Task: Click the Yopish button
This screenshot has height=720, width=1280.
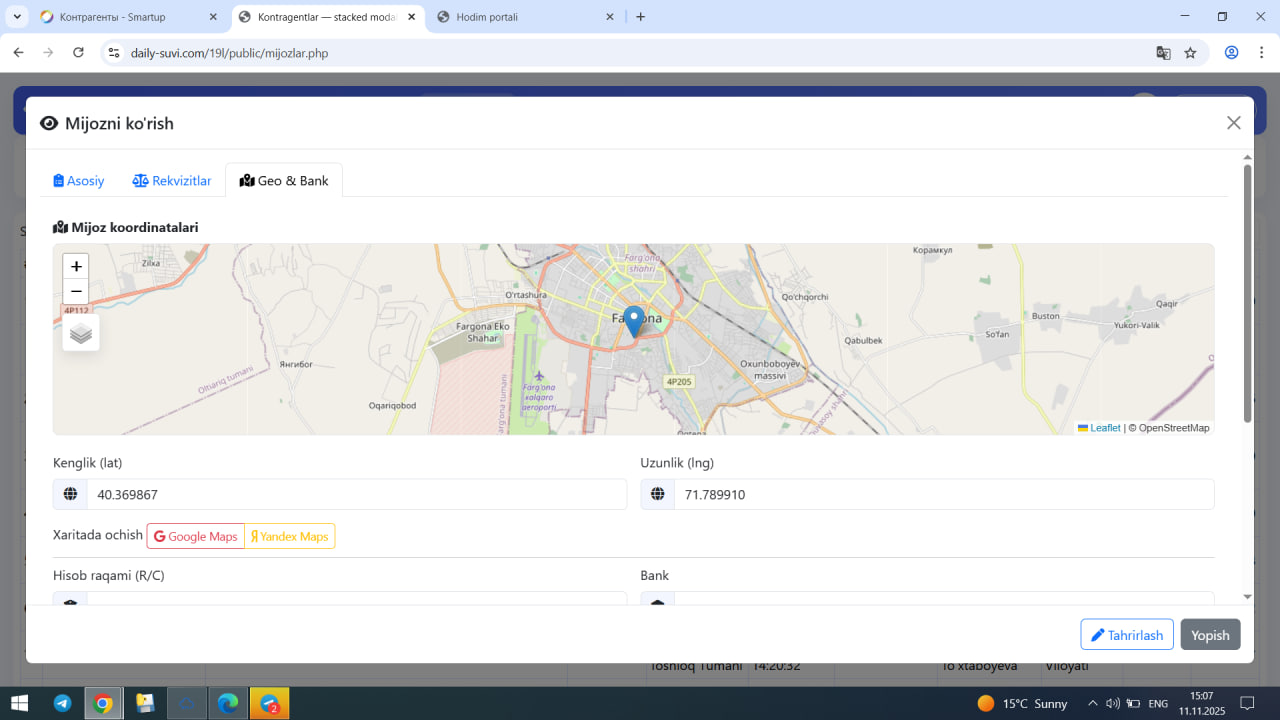Action: pyautogui.click(x=1210, y=635)
